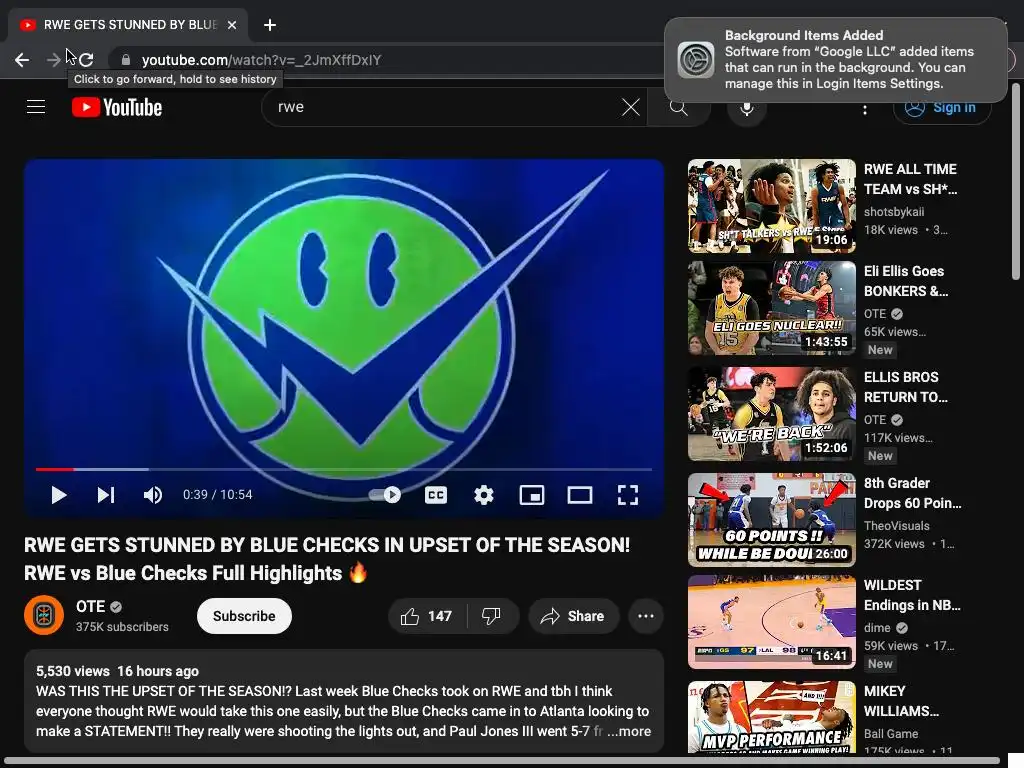Click the '5,530 views 16 hours ago' text
The height and width of the screenshot is (768, 1024).
tap(118, 671)
